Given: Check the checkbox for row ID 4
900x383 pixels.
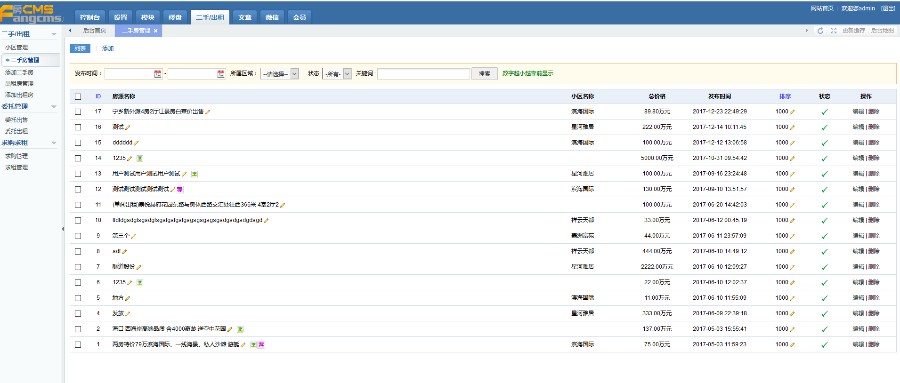Looking at the screenshot, I should [x=78, y=314].
